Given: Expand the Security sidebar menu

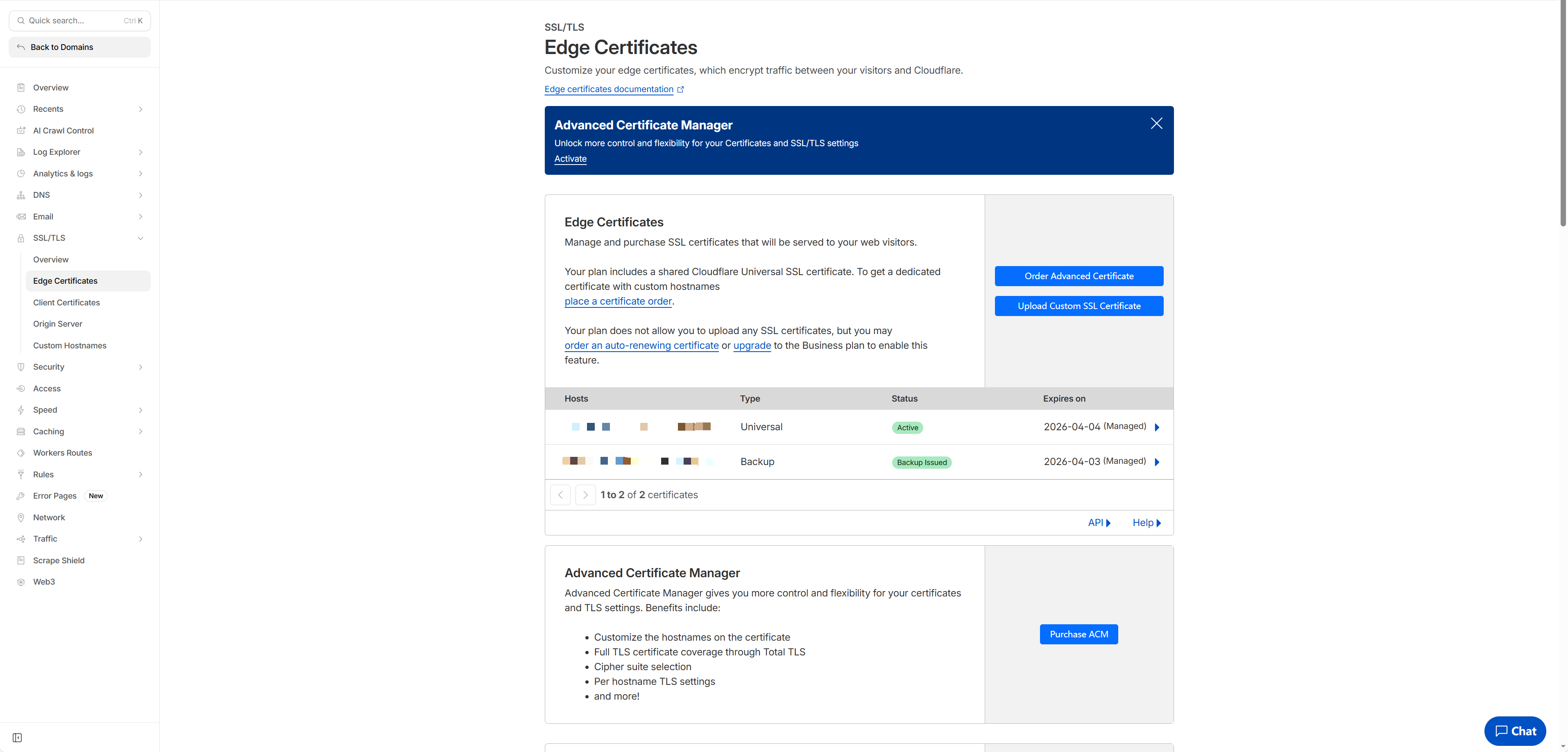Looking at the screenshot, I should point(140,367).
